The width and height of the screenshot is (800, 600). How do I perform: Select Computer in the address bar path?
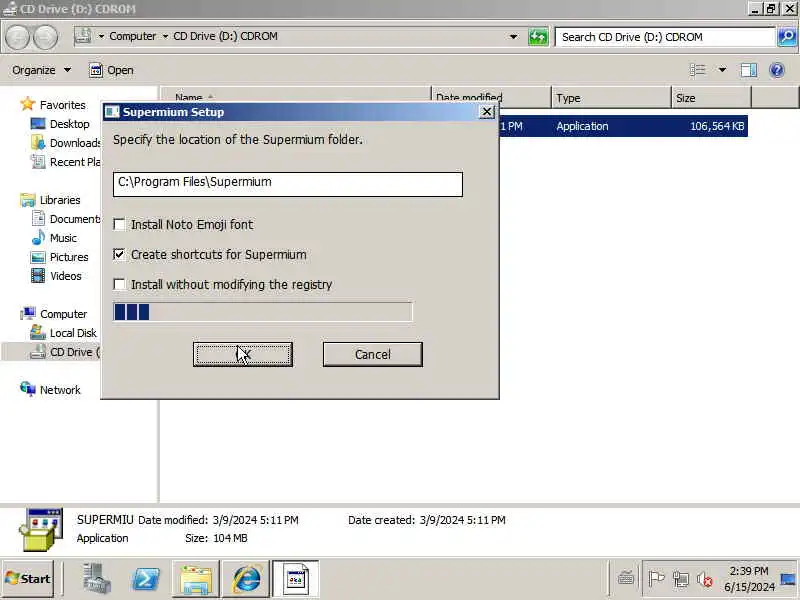(133, 36)
